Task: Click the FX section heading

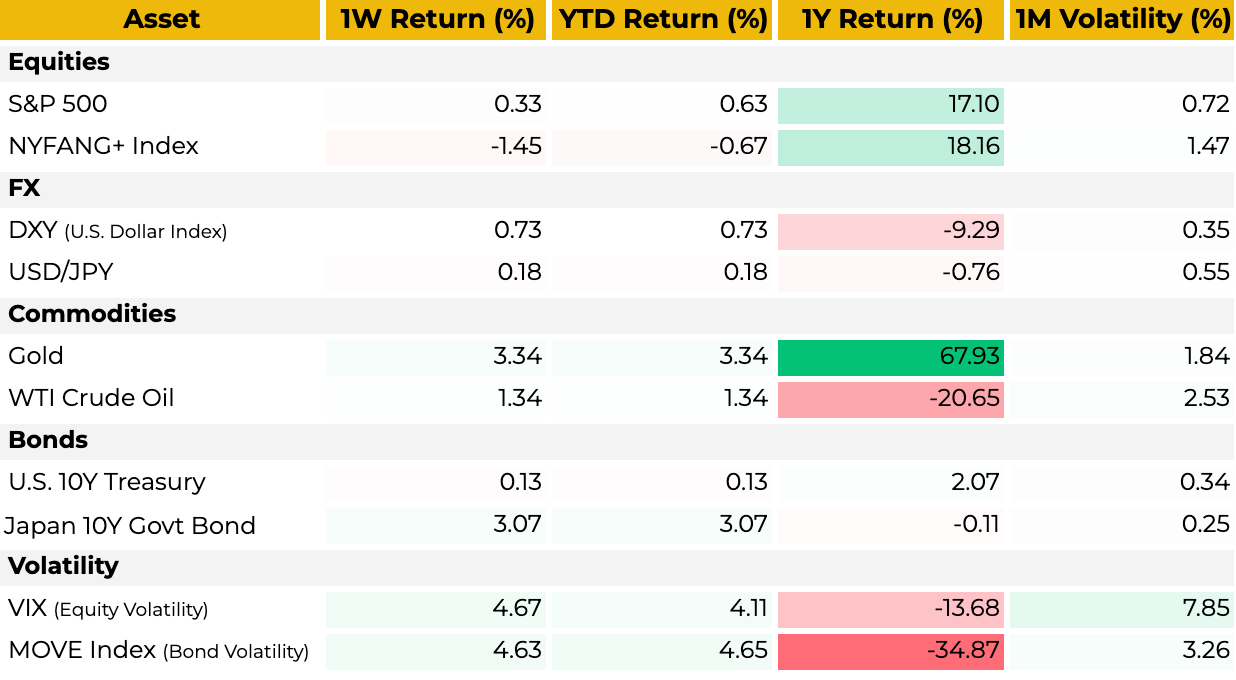Action: pyautogui.click(x=24, y=188)
